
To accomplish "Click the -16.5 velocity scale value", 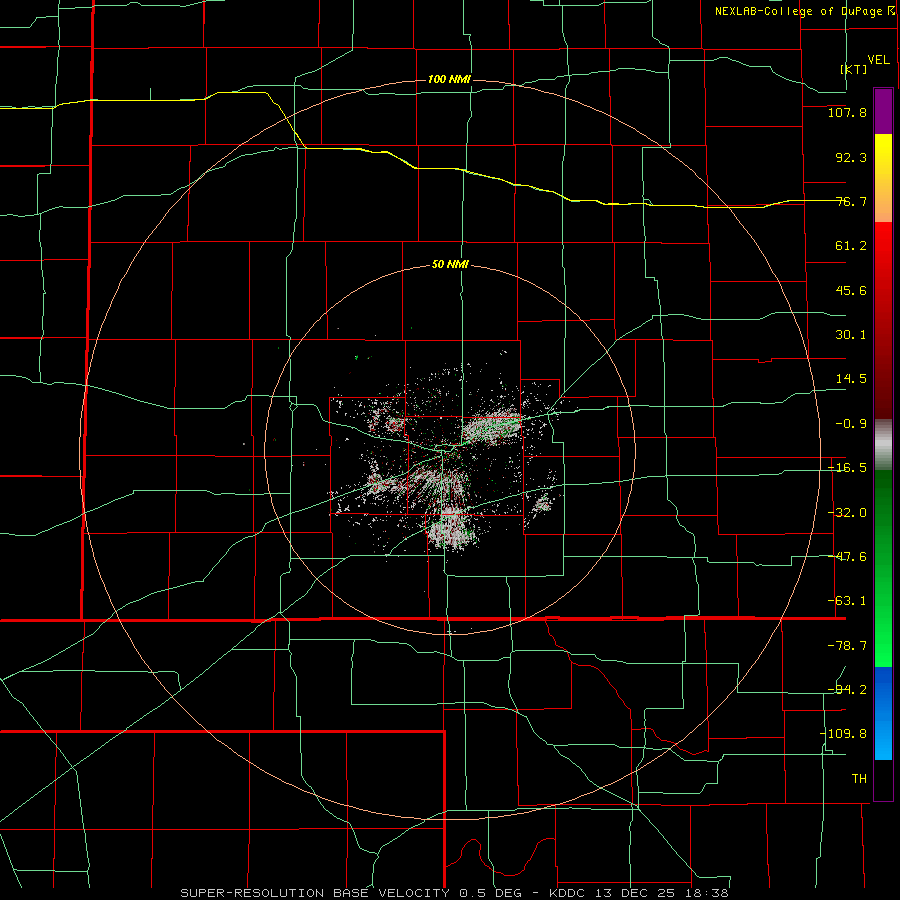I will 847,468.
